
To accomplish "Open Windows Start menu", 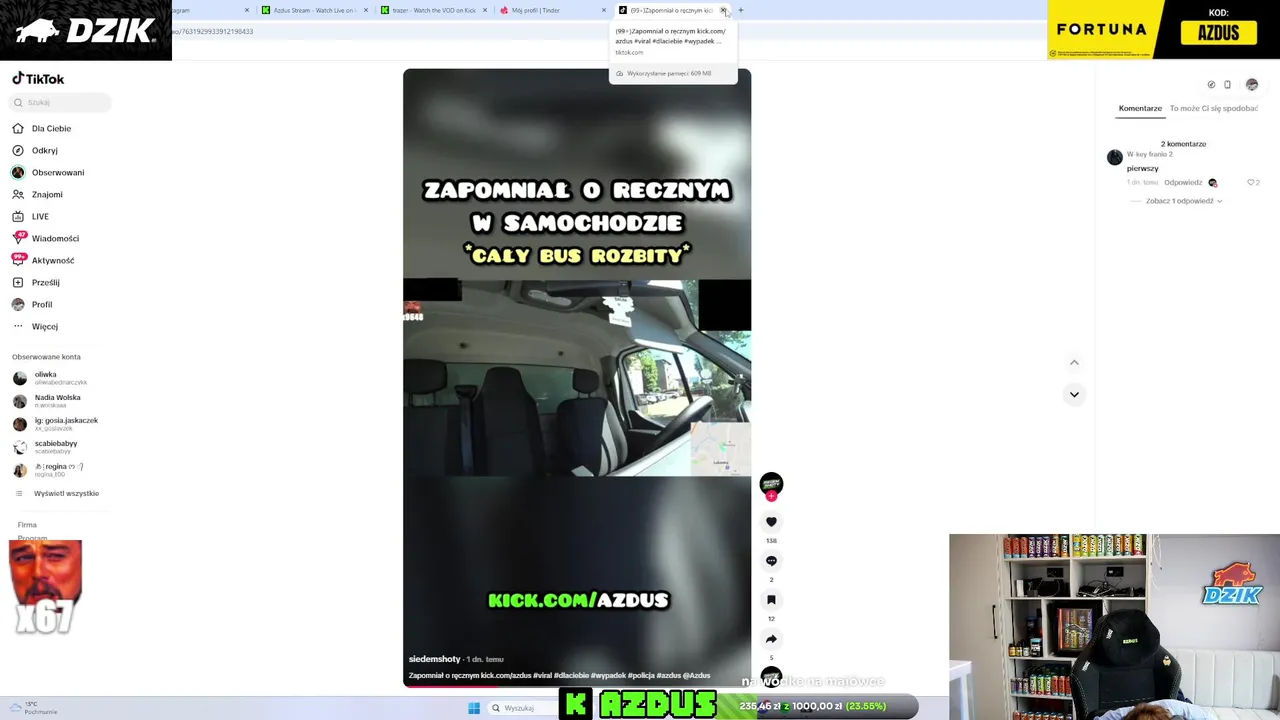I will (474, 708).
